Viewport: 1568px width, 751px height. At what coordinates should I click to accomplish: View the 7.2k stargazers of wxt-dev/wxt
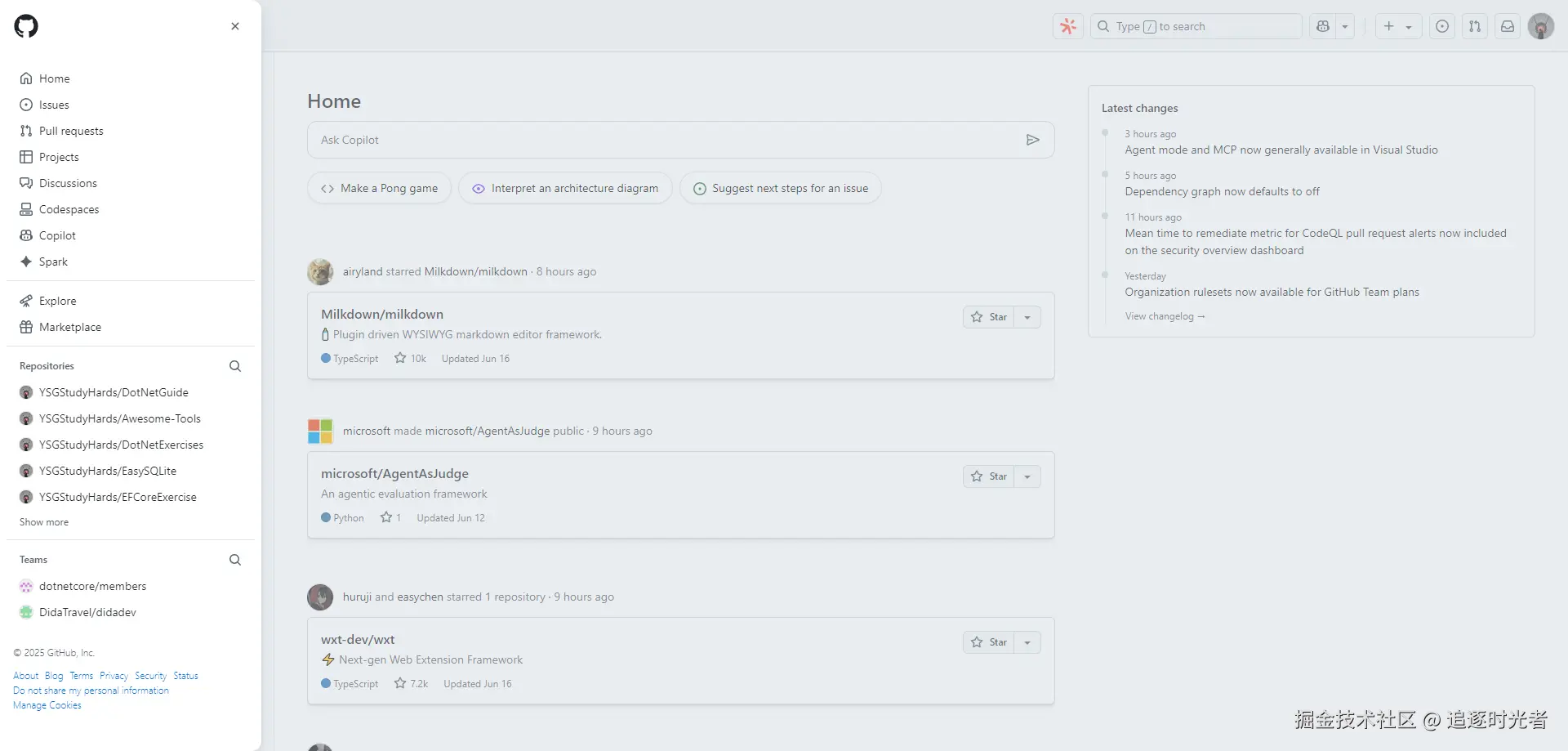(411, 683)
